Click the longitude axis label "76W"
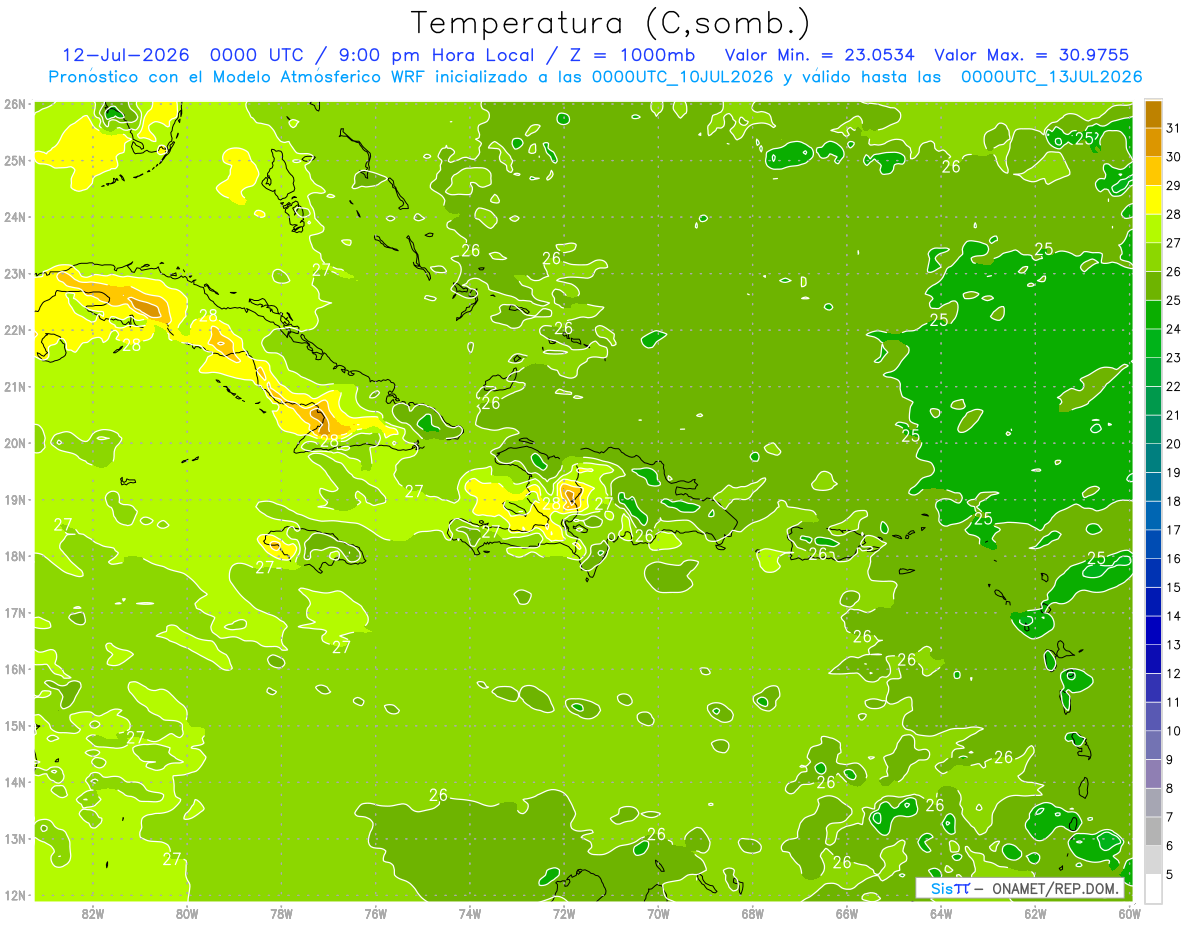The image size is (1200, 927). pyautogui.click(x=375, y=913)
